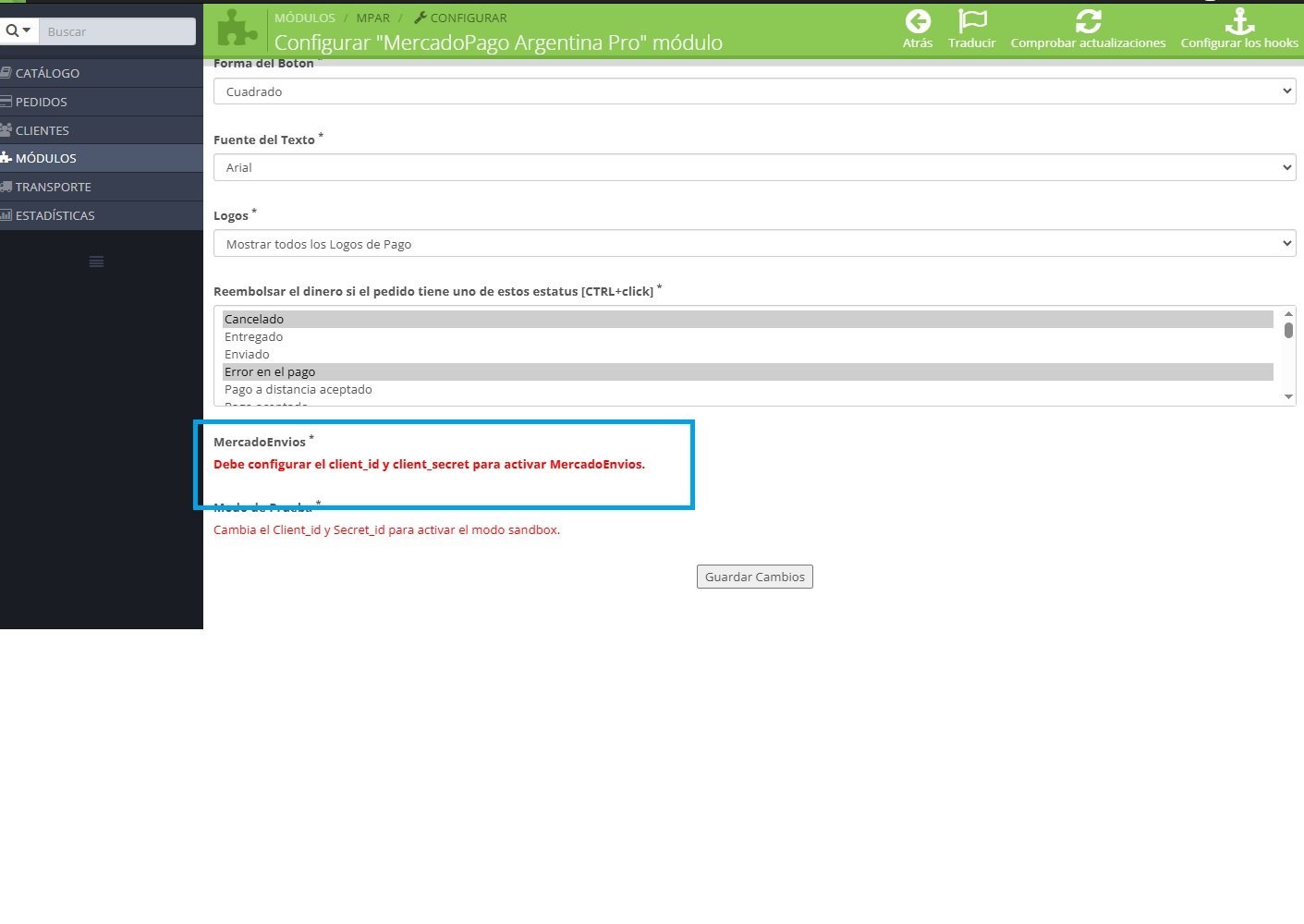1304x924 pixels.
Task: Click the module puzzle piece icon
Action: (x=238, y=29)
